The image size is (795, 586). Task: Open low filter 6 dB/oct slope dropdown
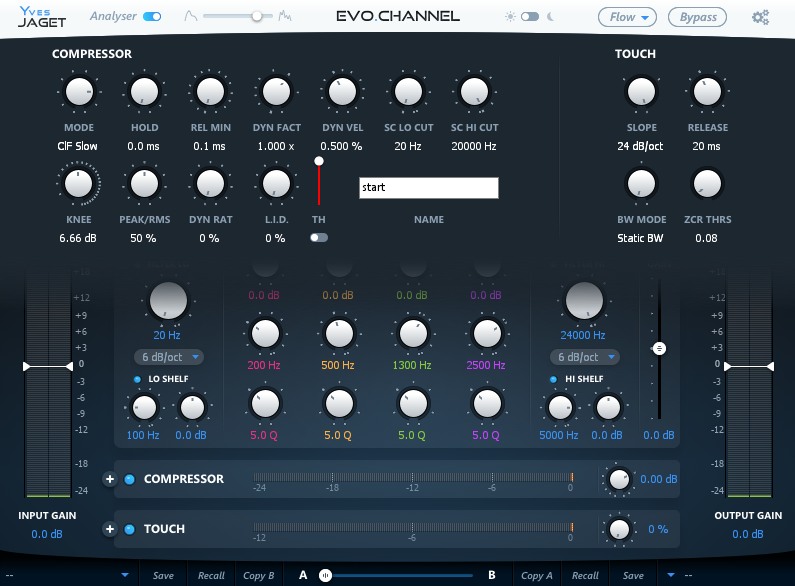(x=169, y=357)
